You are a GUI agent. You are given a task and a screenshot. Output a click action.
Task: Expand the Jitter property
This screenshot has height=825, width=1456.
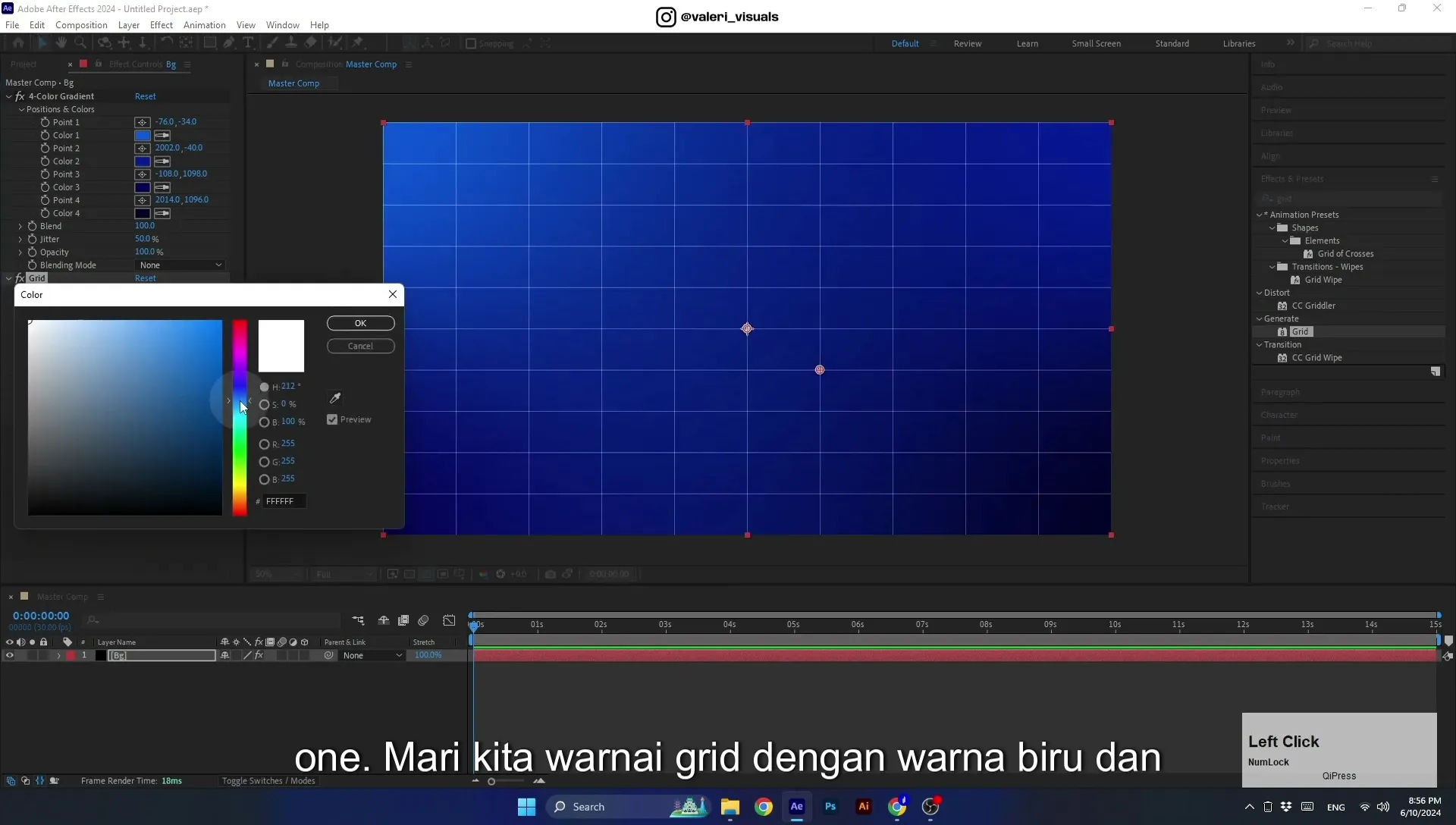pyautogui.click(x=20, y=240)
